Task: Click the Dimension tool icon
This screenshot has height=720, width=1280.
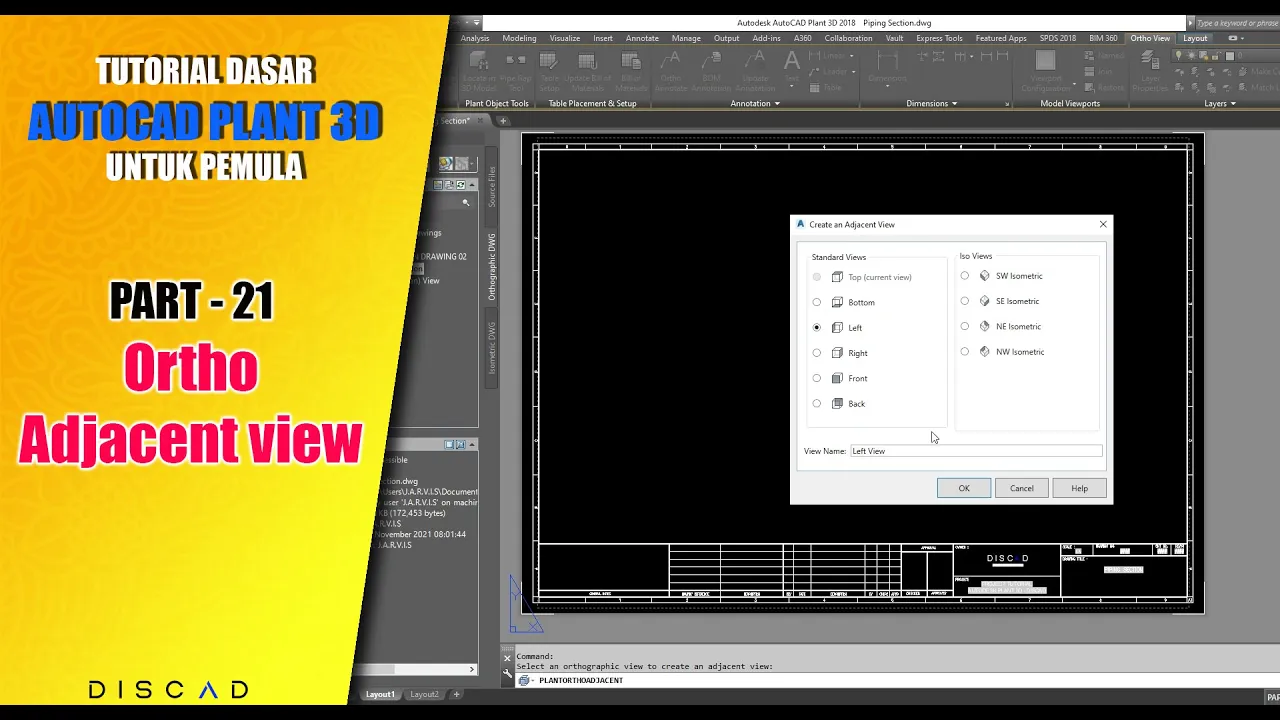Action: coord(887,60)
